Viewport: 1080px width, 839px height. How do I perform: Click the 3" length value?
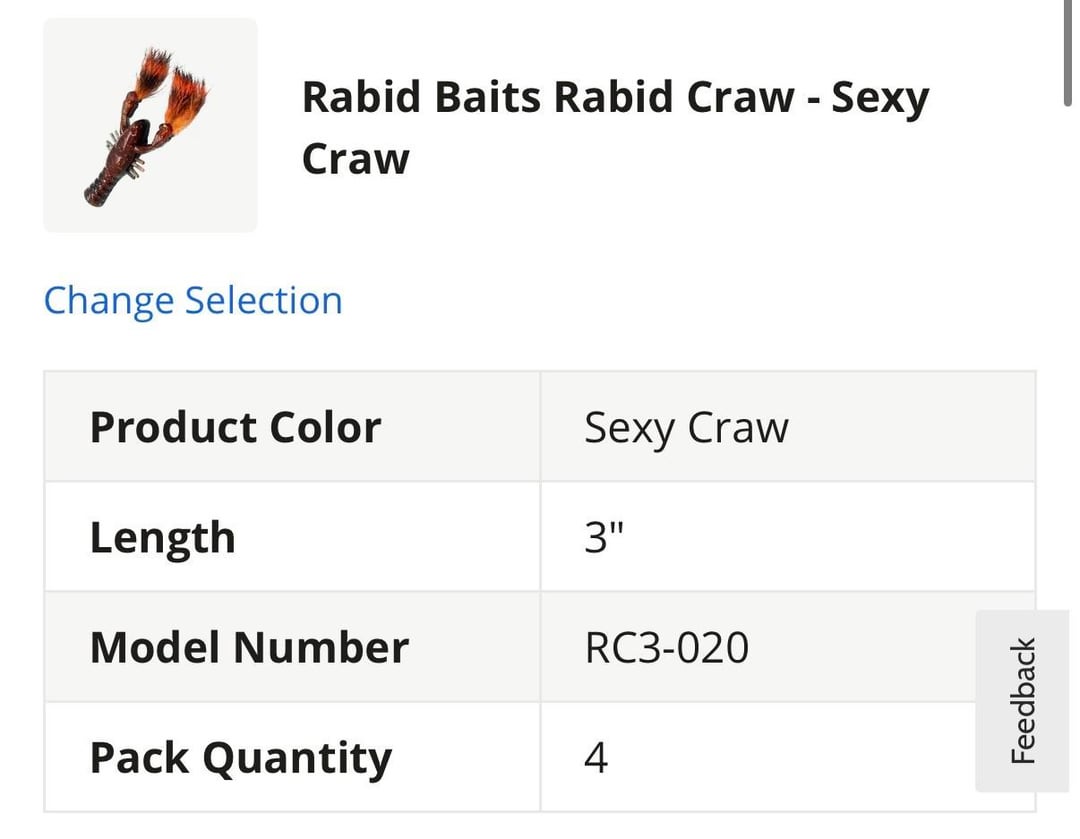pos(604,538)
